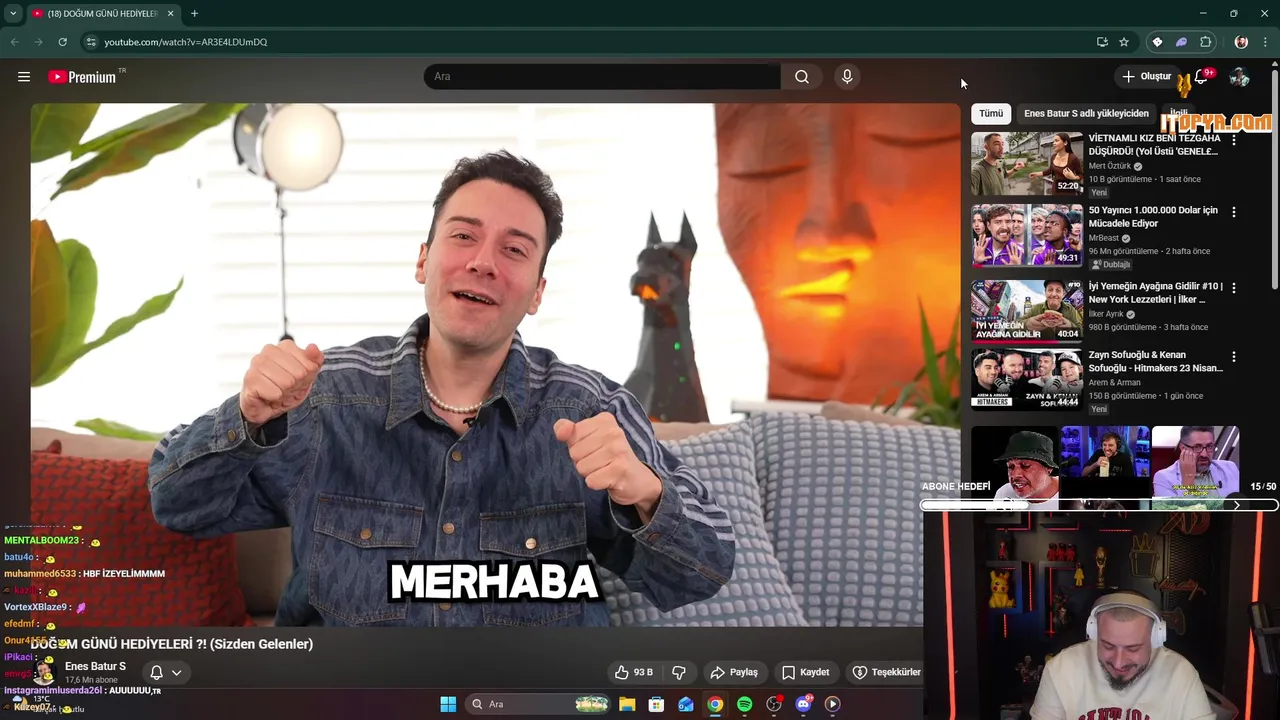
Task: Open Hitmakers 23 Nisan video thumbnail
Action: click(1027, 379)
